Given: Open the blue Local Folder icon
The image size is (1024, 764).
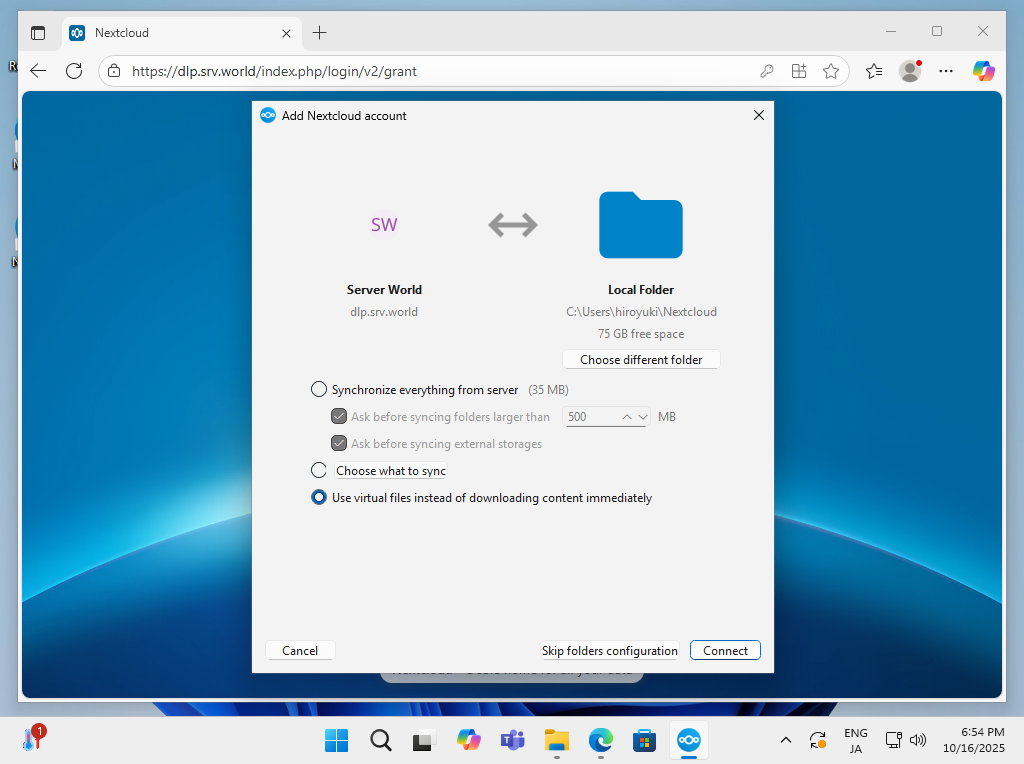Looking at the screenshot, I should point(640,225).
